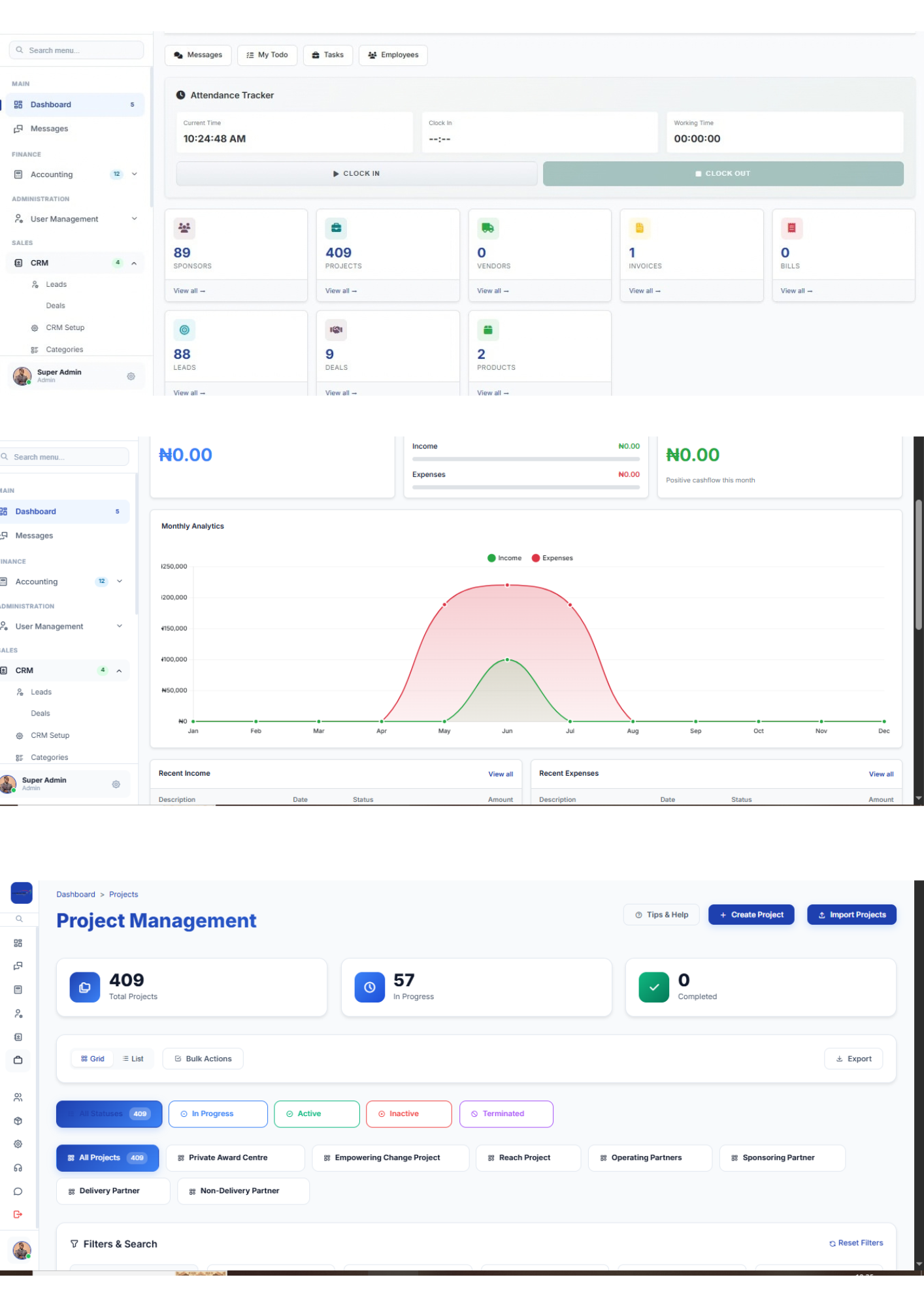Click the scrollbar beside Monthly Analytics chart
The height and width of the screenshot is (1307, 924).
tap(919, 565)
